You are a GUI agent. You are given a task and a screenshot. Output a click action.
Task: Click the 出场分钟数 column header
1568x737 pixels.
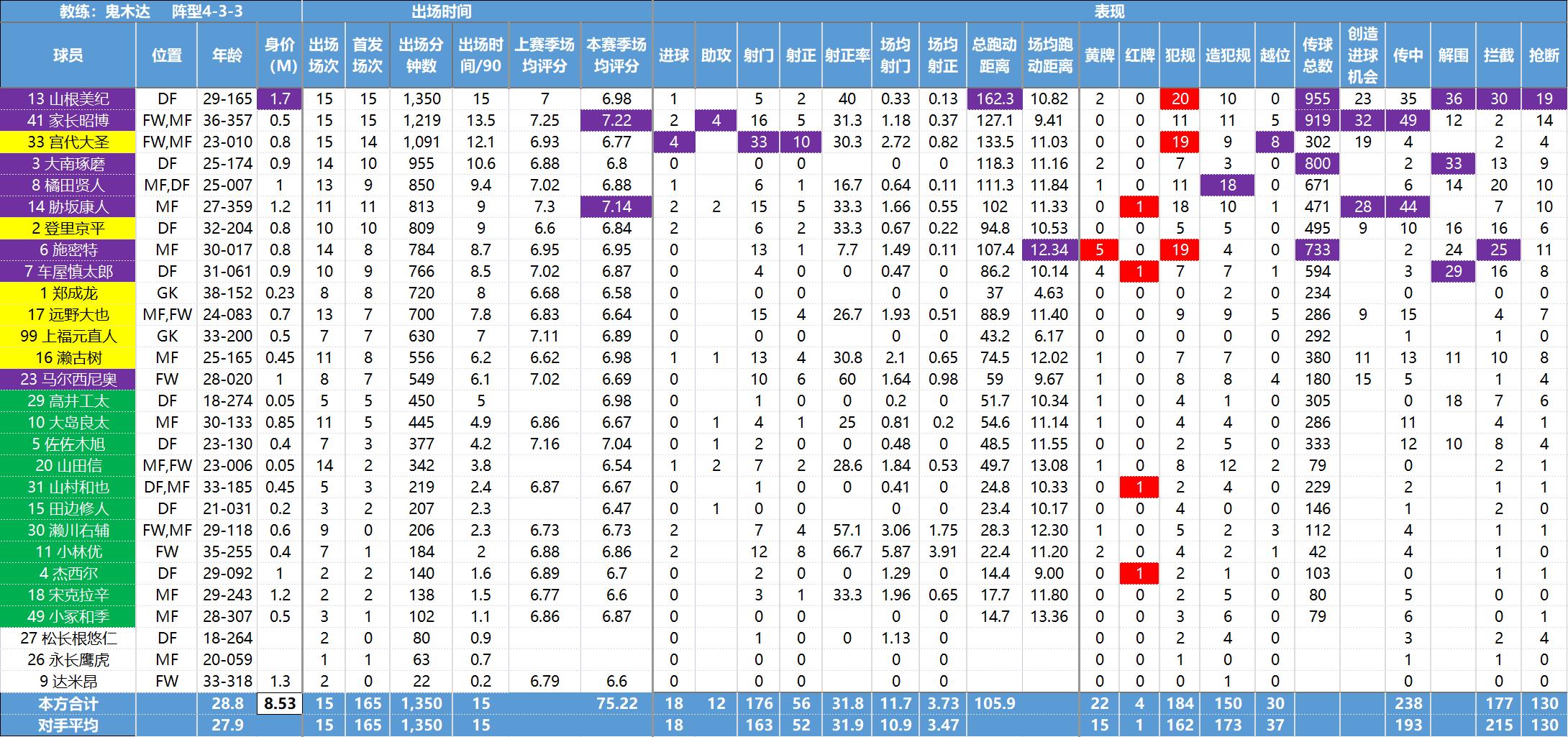(x=421, y=55)
